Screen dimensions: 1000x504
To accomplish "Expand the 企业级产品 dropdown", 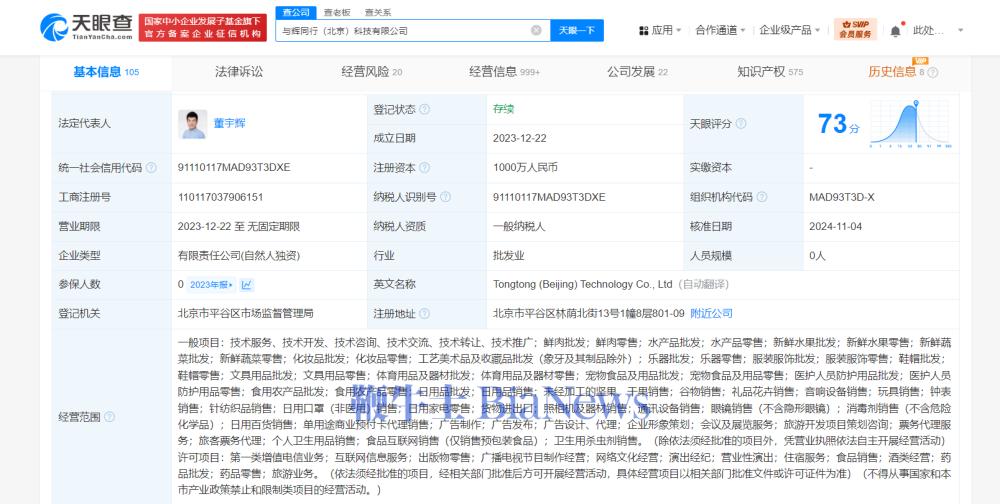I will click(818, 30).
